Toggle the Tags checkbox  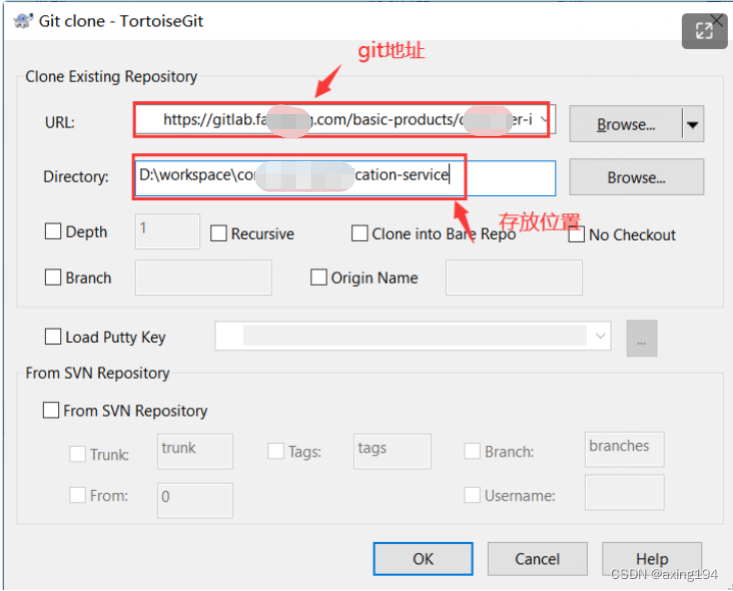[x=275, y=451]
